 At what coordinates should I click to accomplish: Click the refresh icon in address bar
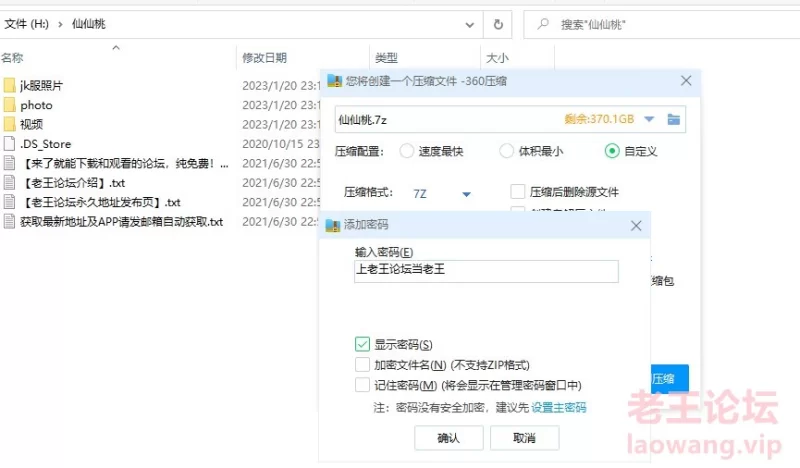[498, 24]
